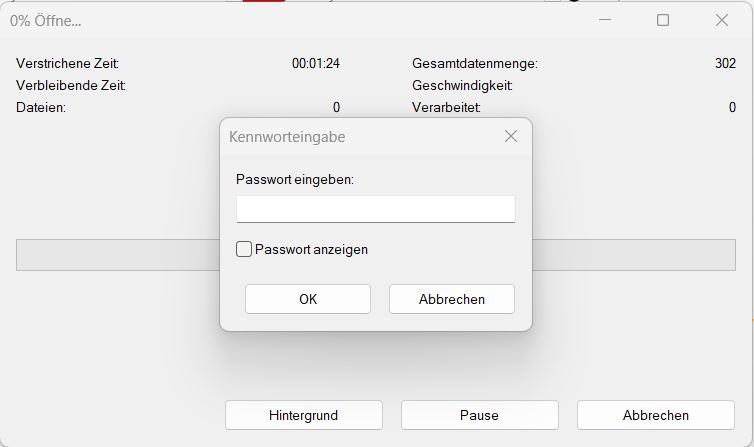Close the Kennworteingabe dialog with X
The image size is (754, 447).
tap(511, 136)
